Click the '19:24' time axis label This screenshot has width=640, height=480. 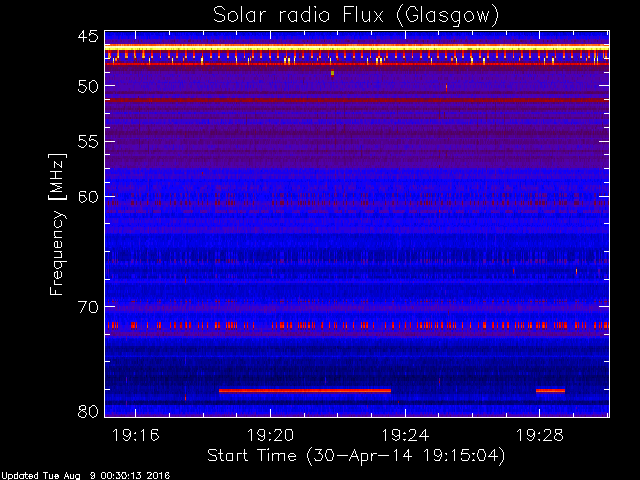pos(405,435)
